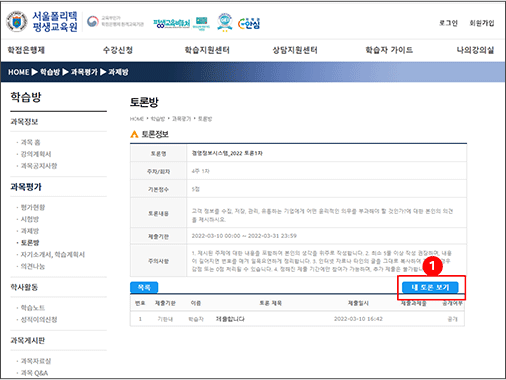Click the 평생교육바우처 logo

click(x=172, y=23)
